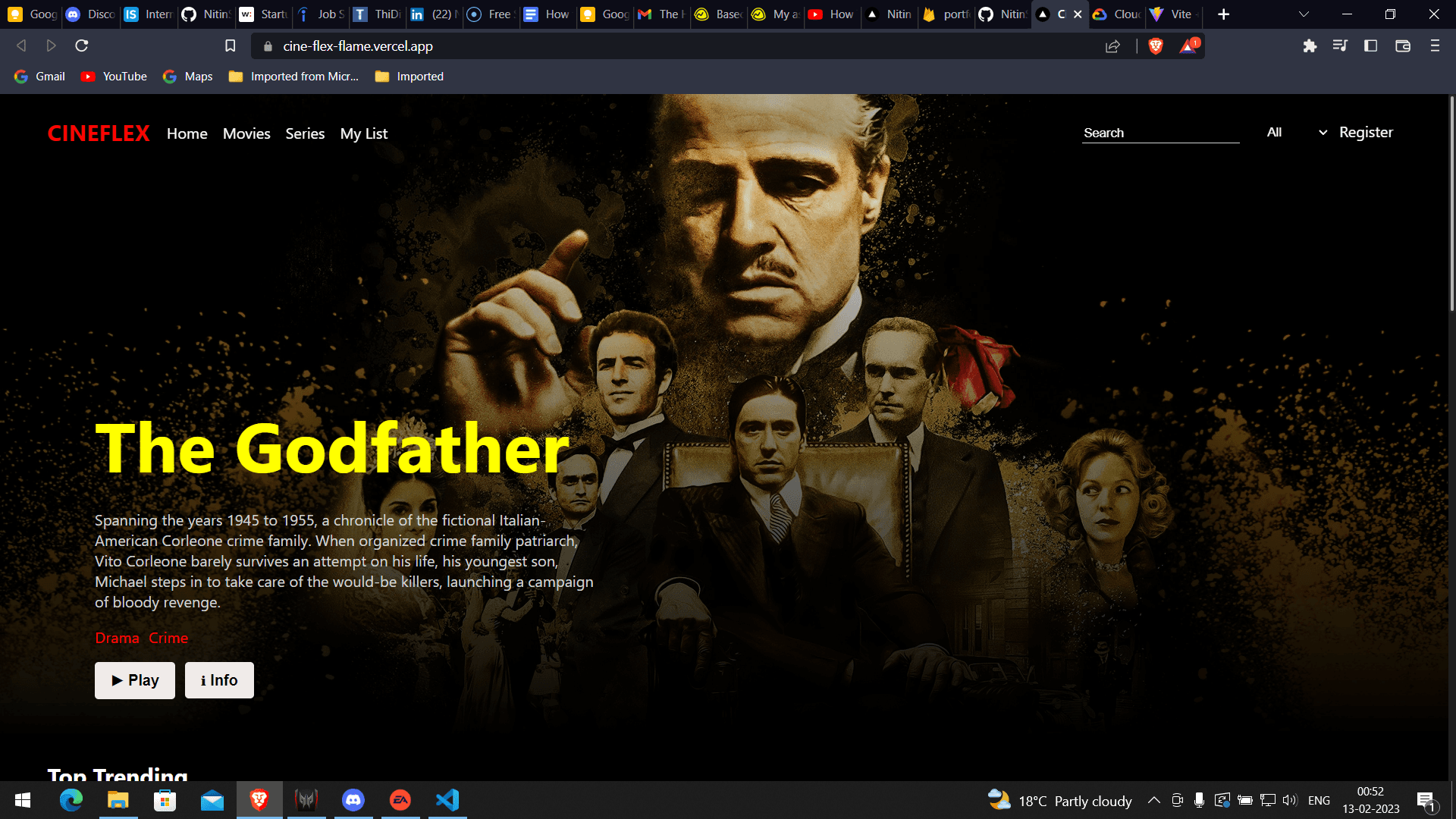Focus the Search input field
This screenshot has height=819, width=1456.
(1161, 133)
